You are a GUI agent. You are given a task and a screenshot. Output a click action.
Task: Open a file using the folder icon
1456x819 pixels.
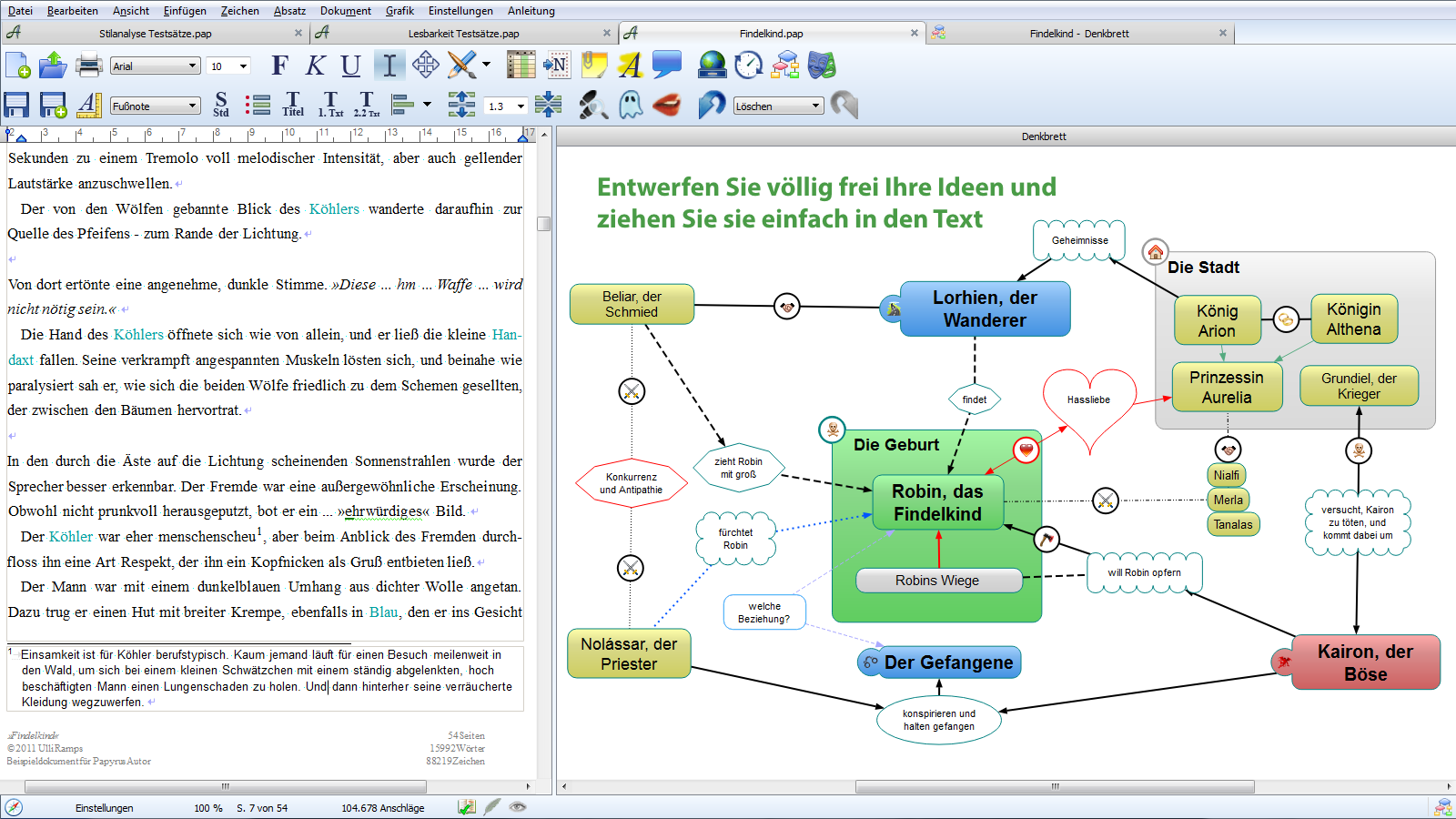pyautogui.click(x=53, y=66)
